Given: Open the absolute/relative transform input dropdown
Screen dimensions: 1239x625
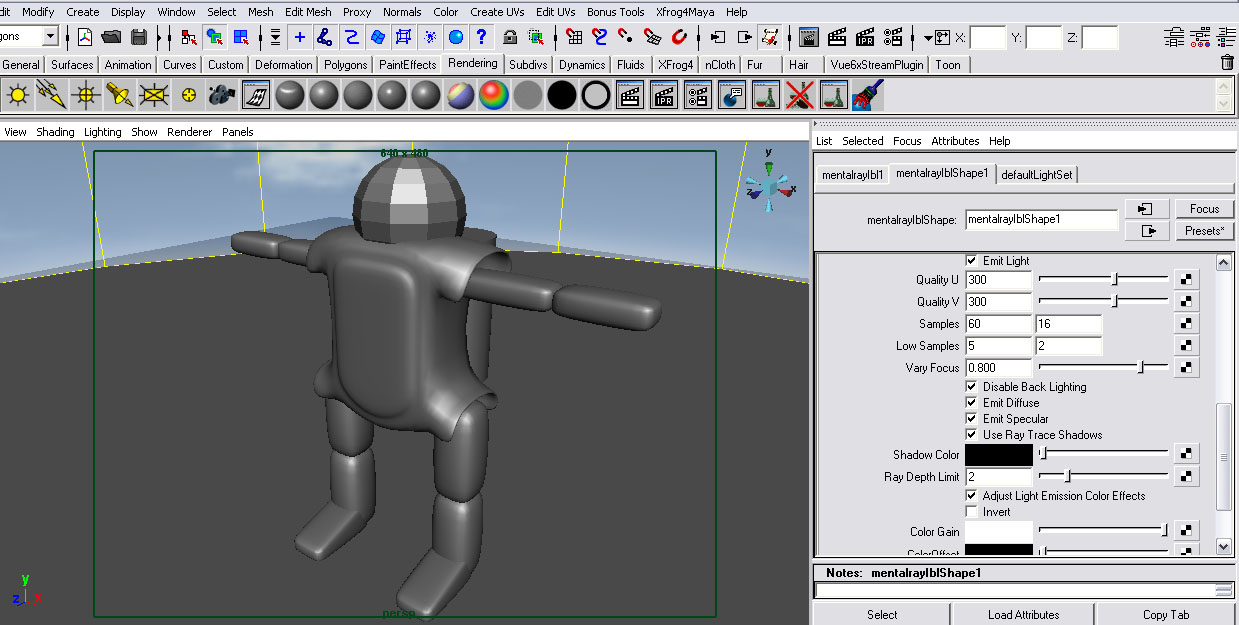Looking at the screenshot, I should coord(929,38).
